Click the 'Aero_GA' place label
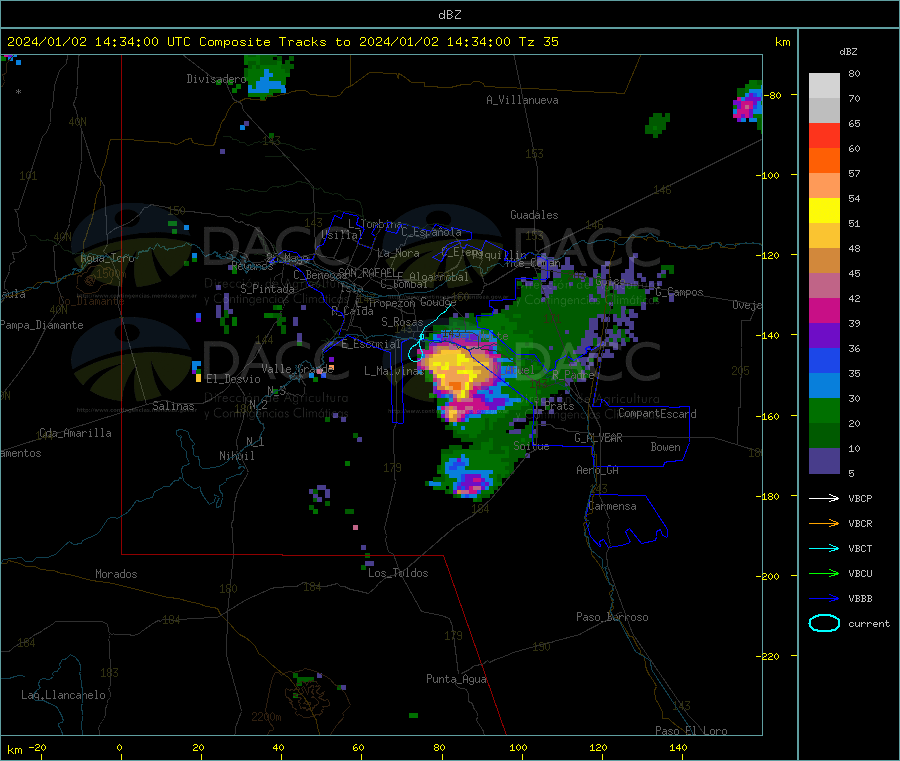The image size is (900, 761). [x=598, y=471]
